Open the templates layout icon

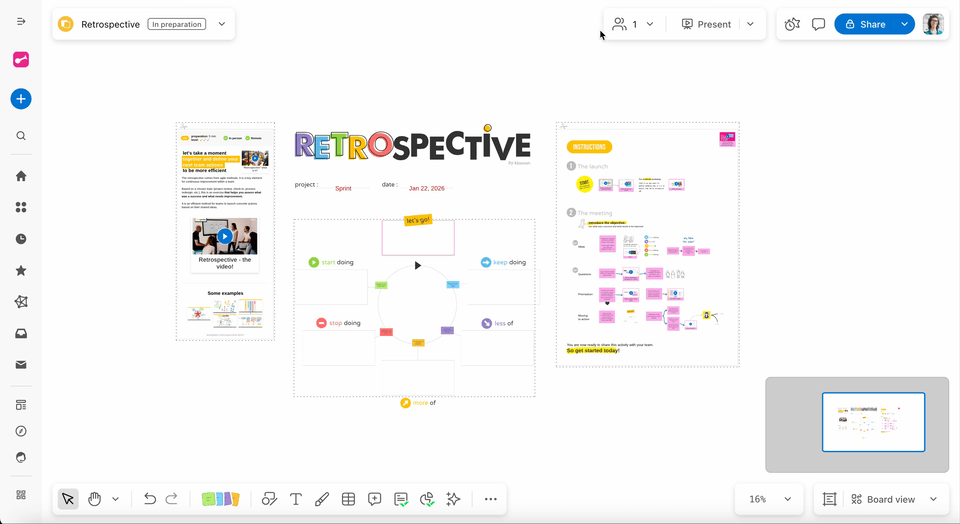21,405
